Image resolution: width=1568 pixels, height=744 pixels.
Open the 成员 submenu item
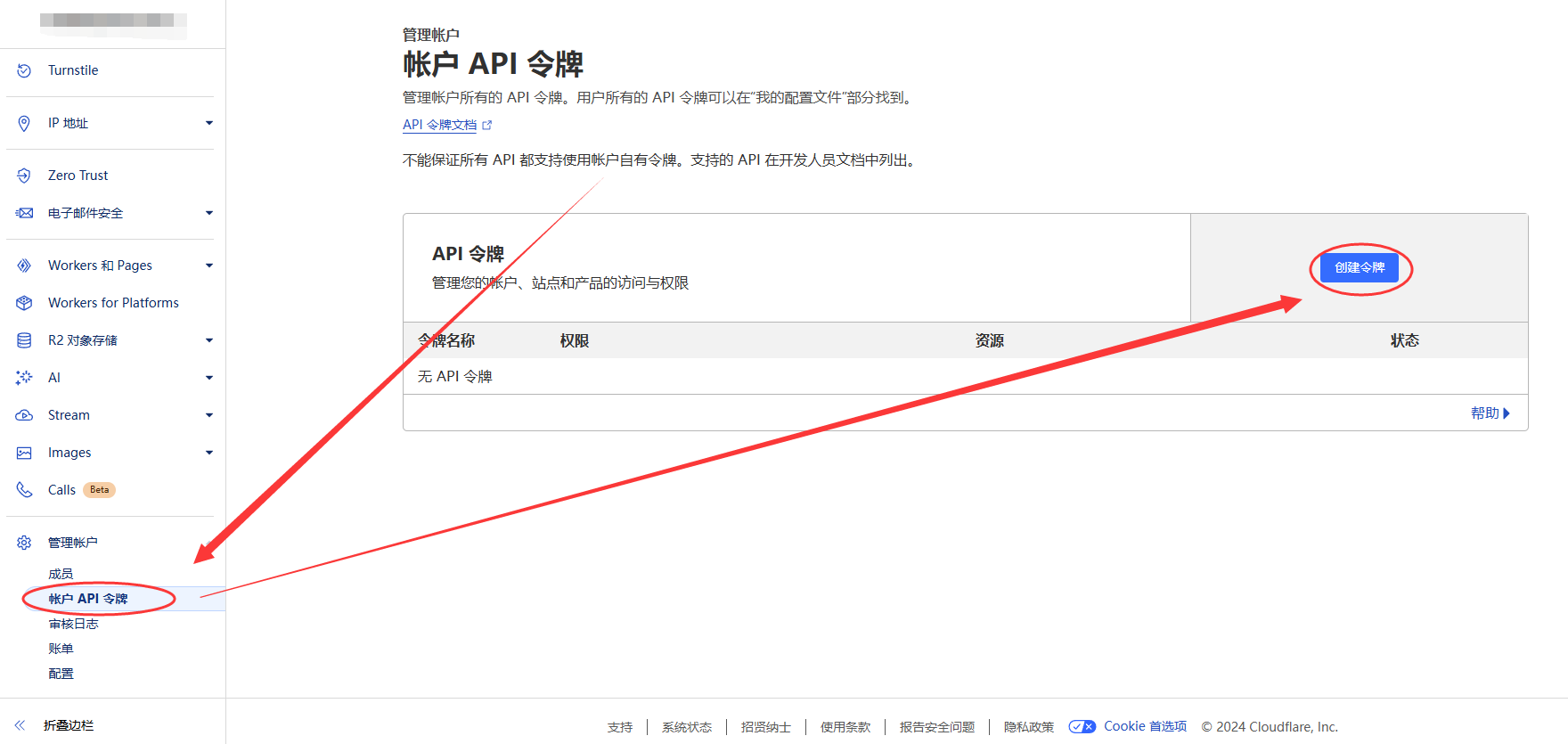tap(61, 574)
